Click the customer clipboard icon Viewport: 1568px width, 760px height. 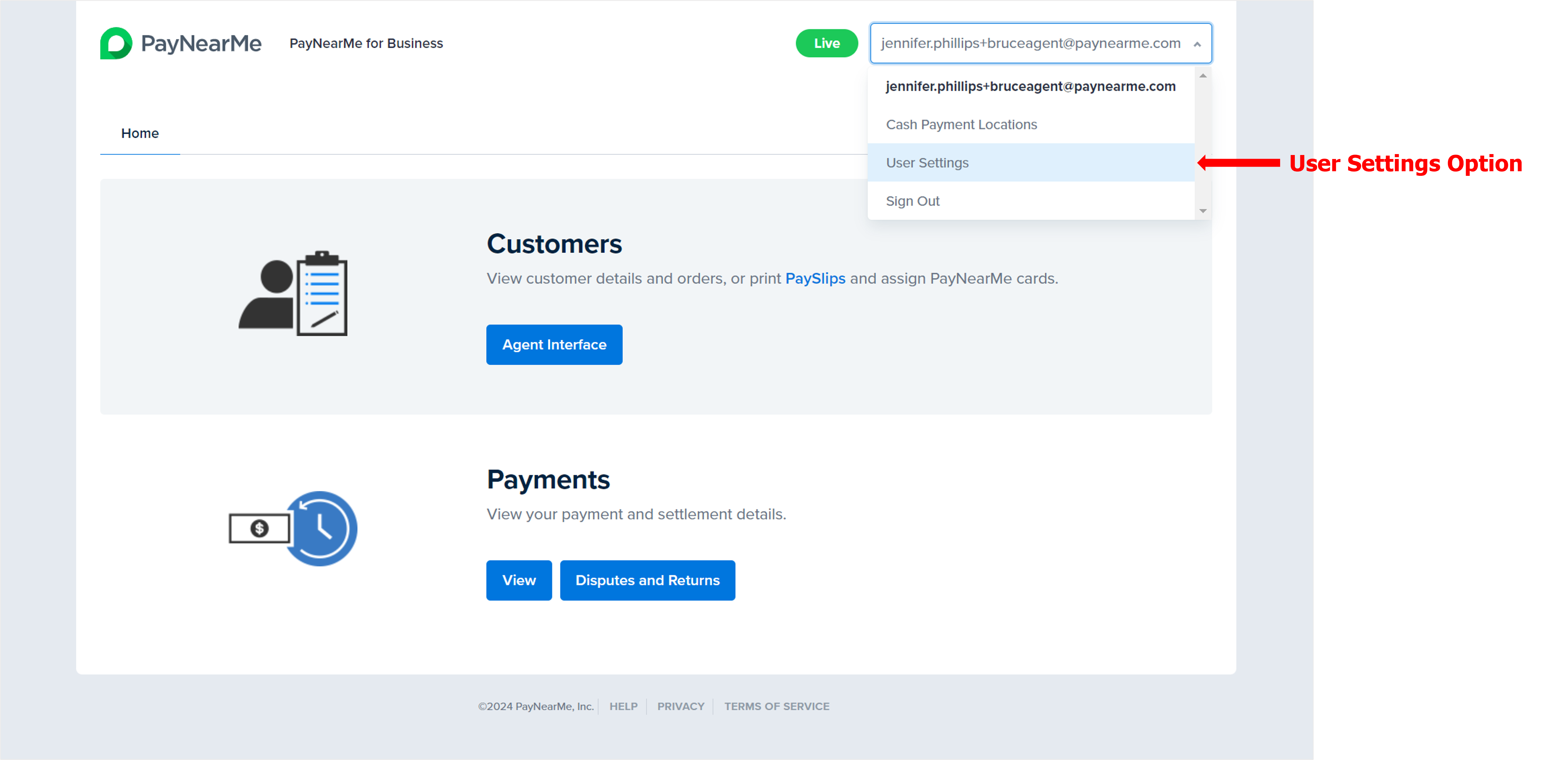(x=293, y=293)
